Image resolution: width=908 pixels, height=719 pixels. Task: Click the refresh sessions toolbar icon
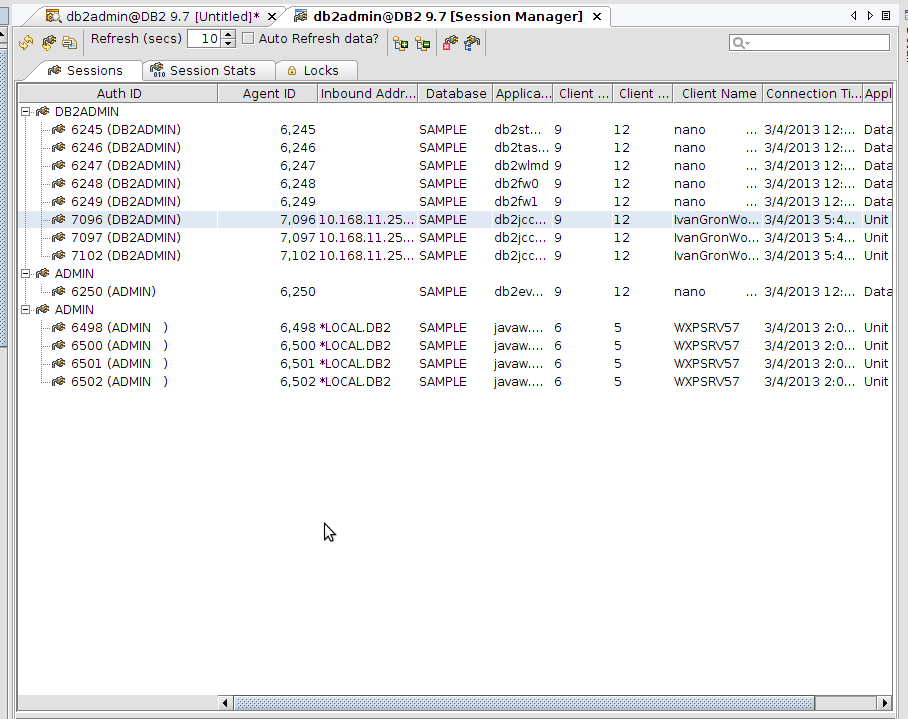[48, 43]
